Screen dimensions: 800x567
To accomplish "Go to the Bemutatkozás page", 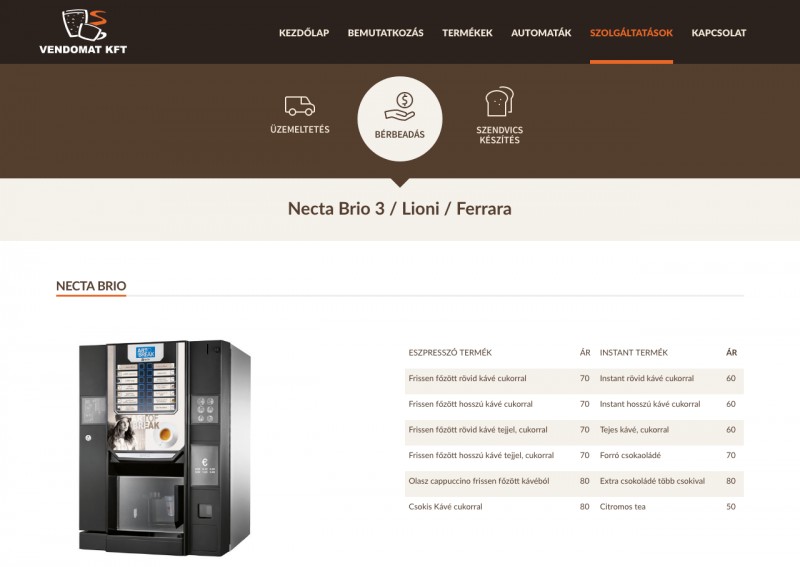I will (x=386, y=33).
